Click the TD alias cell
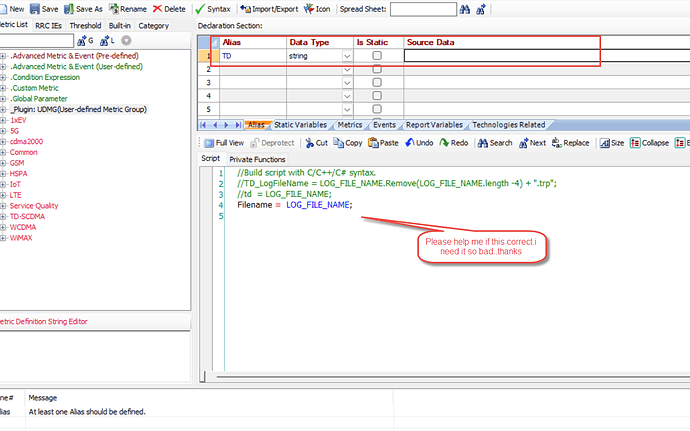690x431 pixels. (253, 56)
